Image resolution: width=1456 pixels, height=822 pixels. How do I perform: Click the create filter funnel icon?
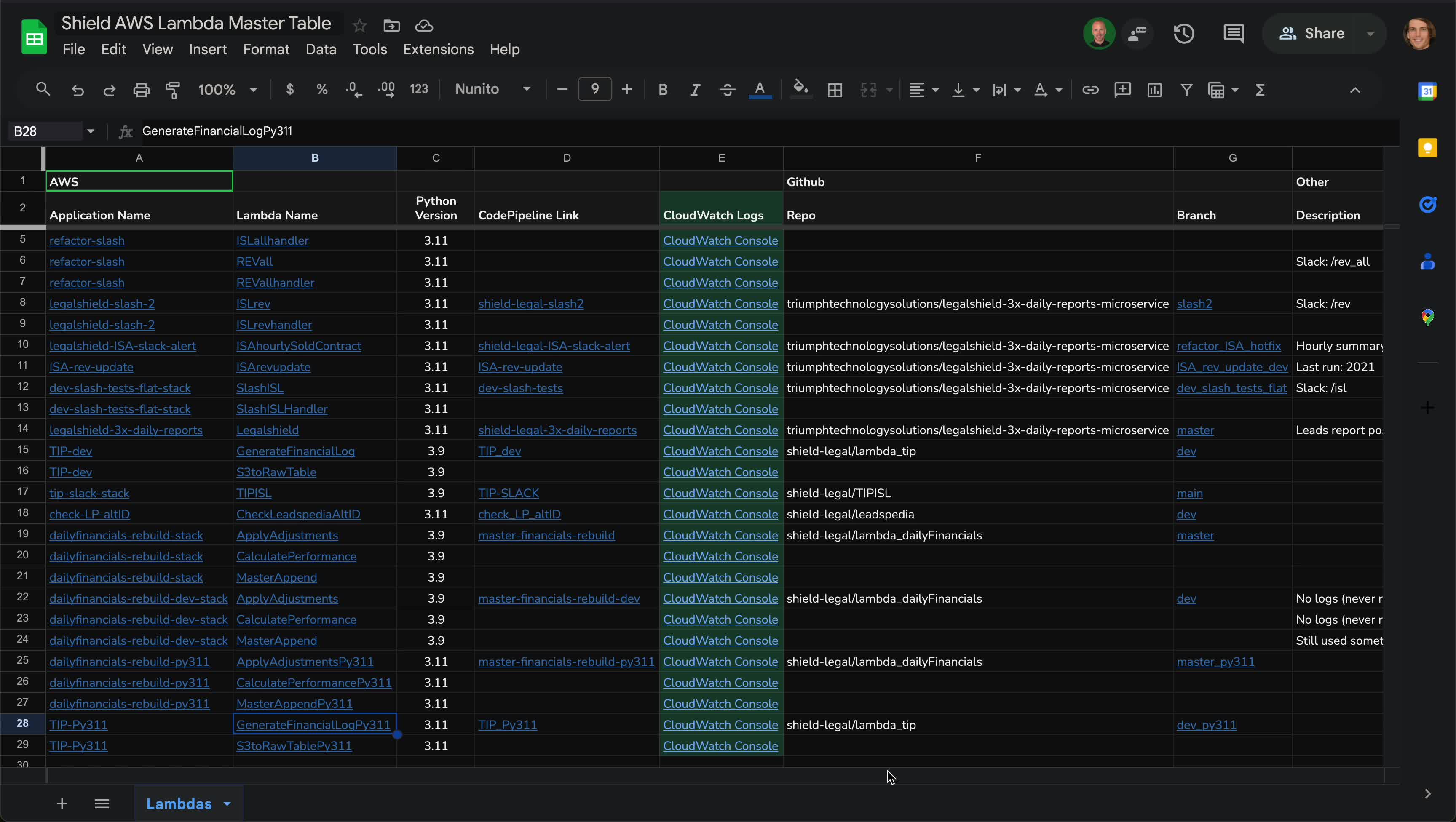(x=1186, y=90)
